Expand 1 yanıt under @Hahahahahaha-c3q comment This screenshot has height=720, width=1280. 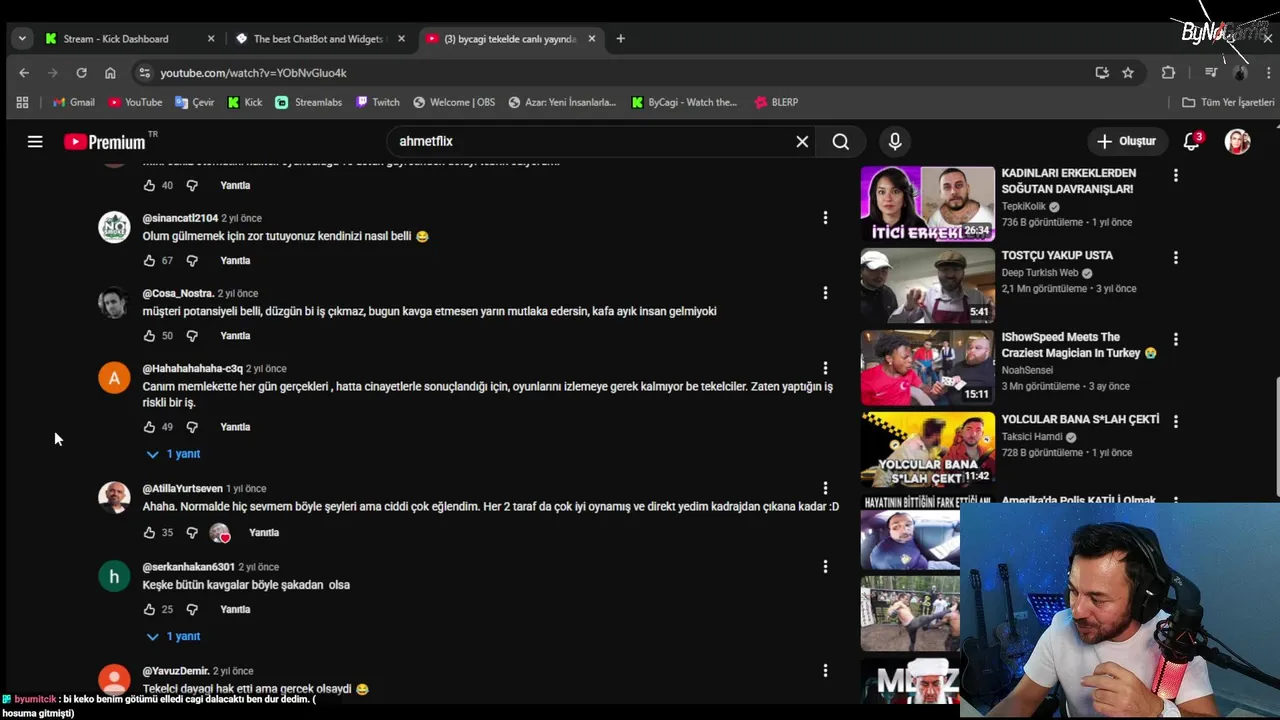point(173,454)
